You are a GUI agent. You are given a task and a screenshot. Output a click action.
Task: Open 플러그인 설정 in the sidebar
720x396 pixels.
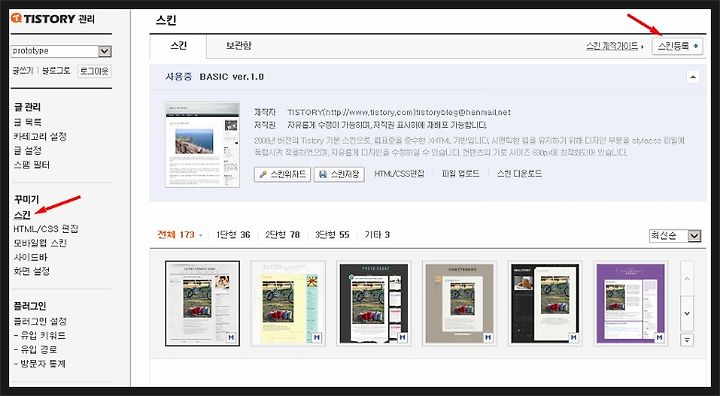click(40, 321)
